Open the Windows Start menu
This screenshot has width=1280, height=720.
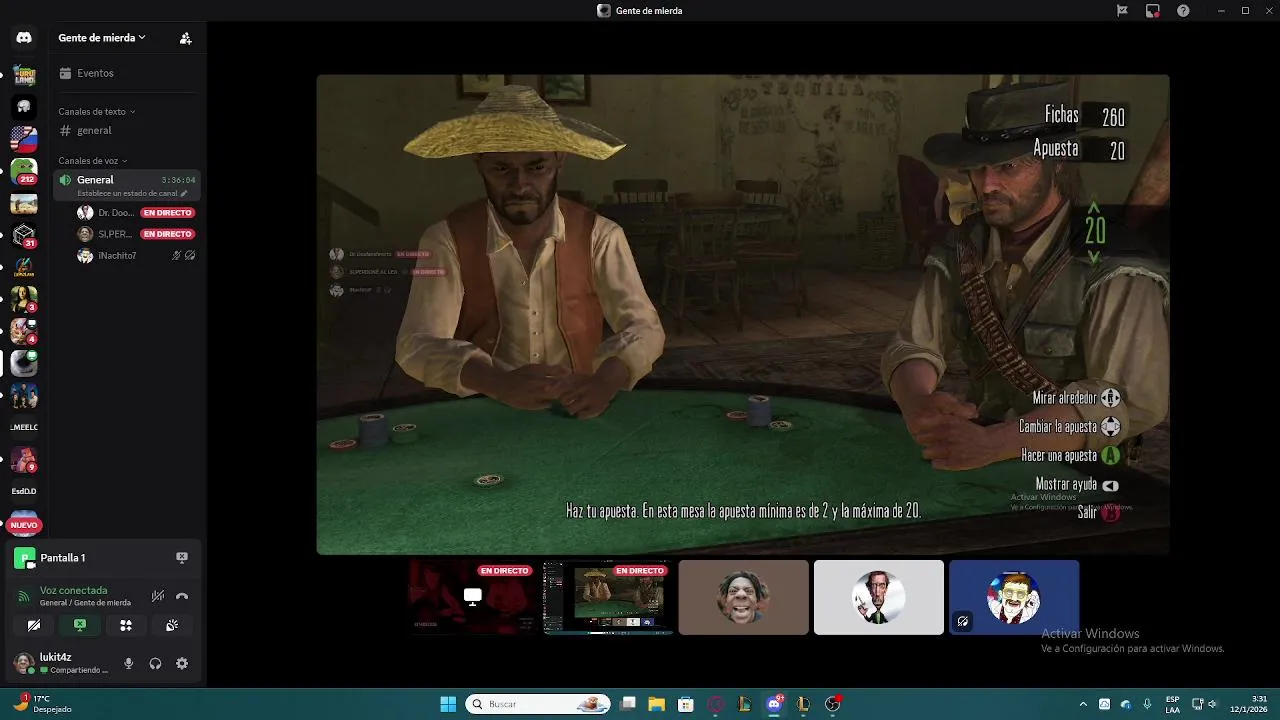tap(448, 704)
